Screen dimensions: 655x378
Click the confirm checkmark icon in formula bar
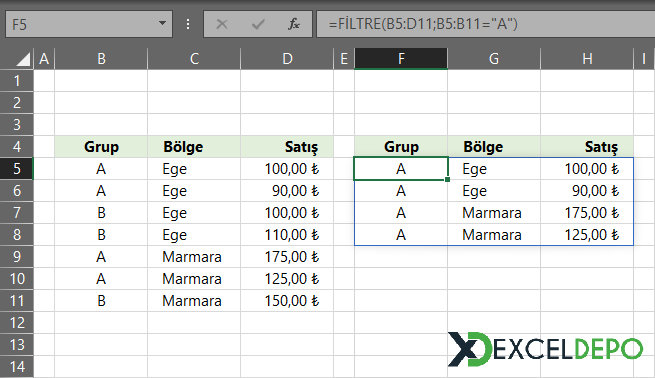point(258,24)
